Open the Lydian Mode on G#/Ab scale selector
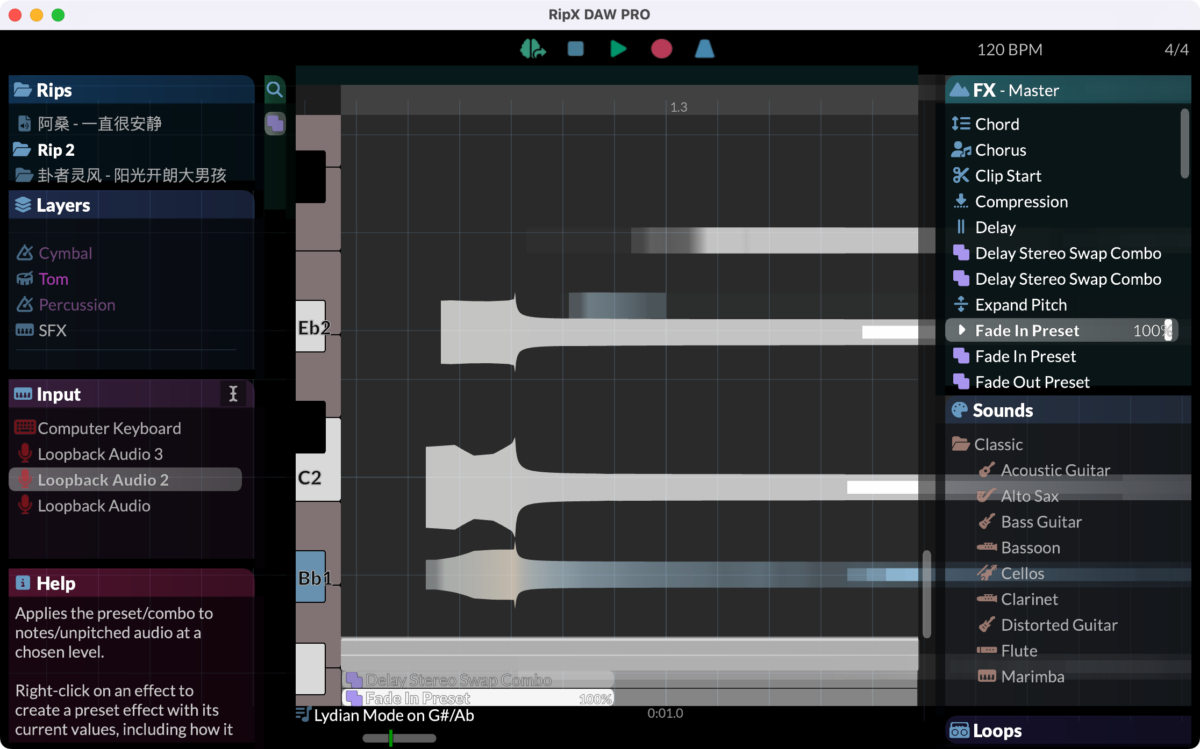This screenshot has width=1200, height=749. click(x=385, y=715)
